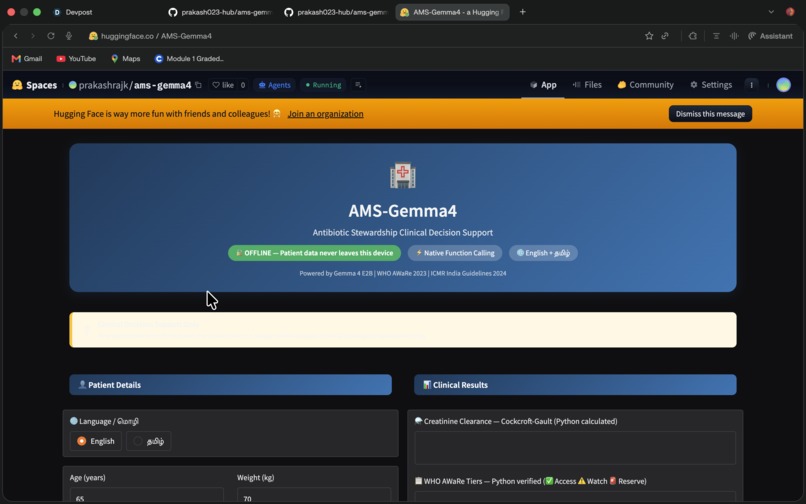806x504 pixels.
Task: Click the copy link icon in toolbar
Action: [x=665, y=36]
